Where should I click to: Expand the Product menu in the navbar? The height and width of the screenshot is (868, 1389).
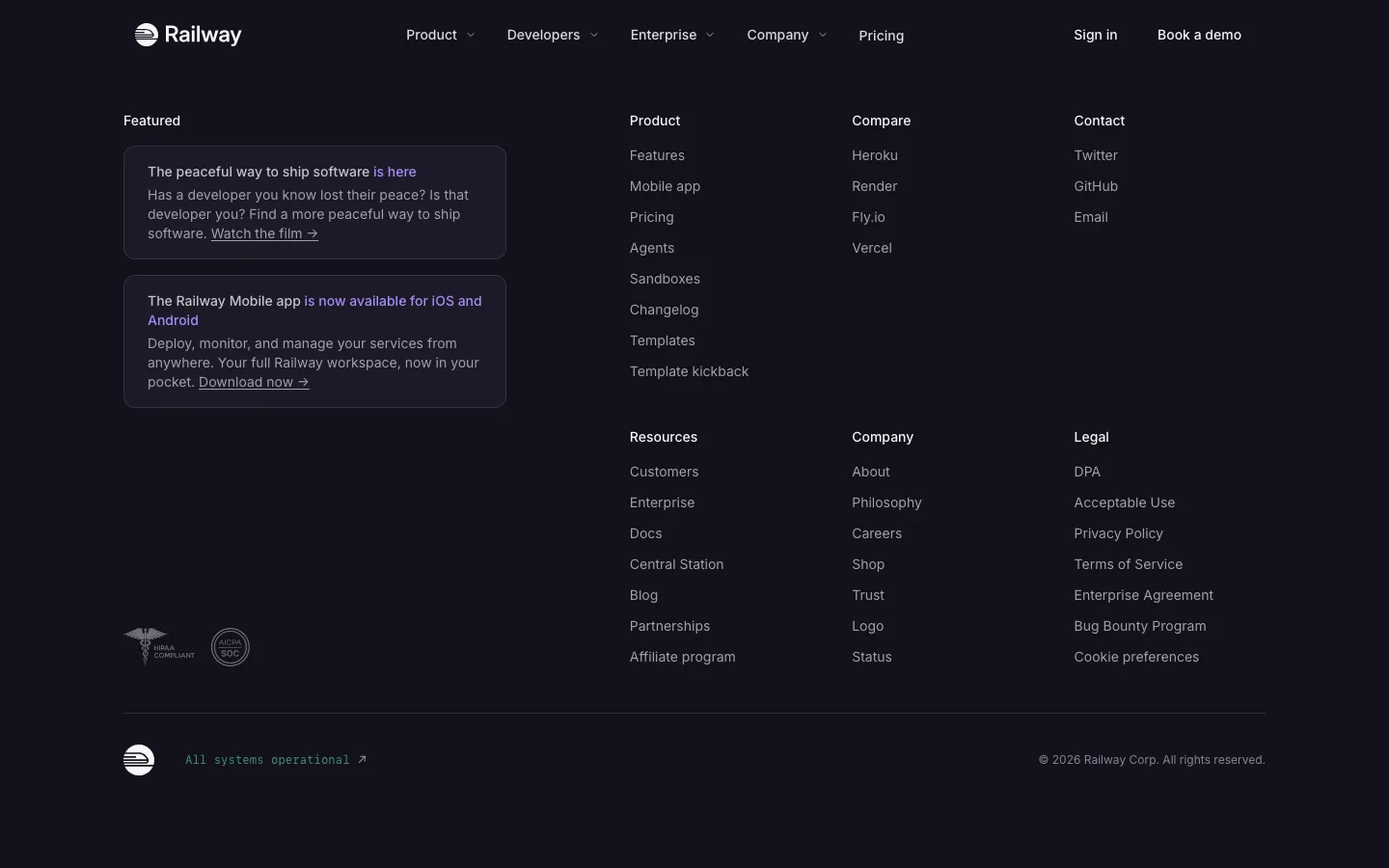point(440,35)
